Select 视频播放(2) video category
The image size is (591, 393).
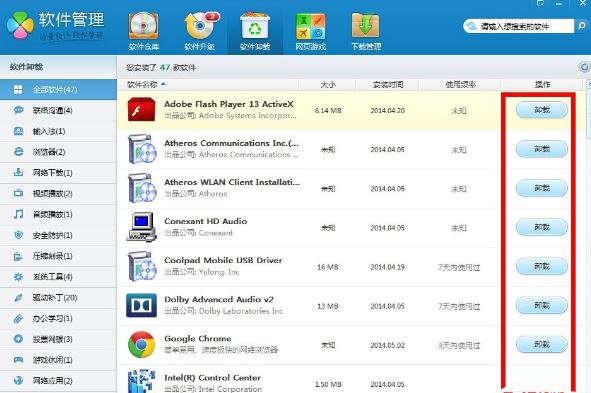coord(58,194)
